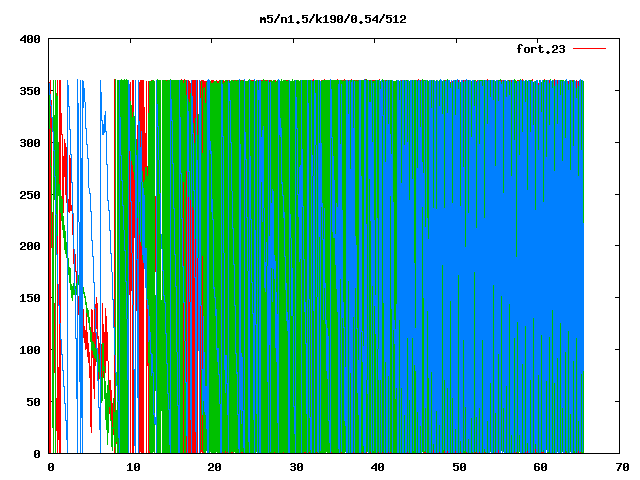Viewport: 640px width, 480px height.
Task: Click x-axis label 10
Action: 133,467
